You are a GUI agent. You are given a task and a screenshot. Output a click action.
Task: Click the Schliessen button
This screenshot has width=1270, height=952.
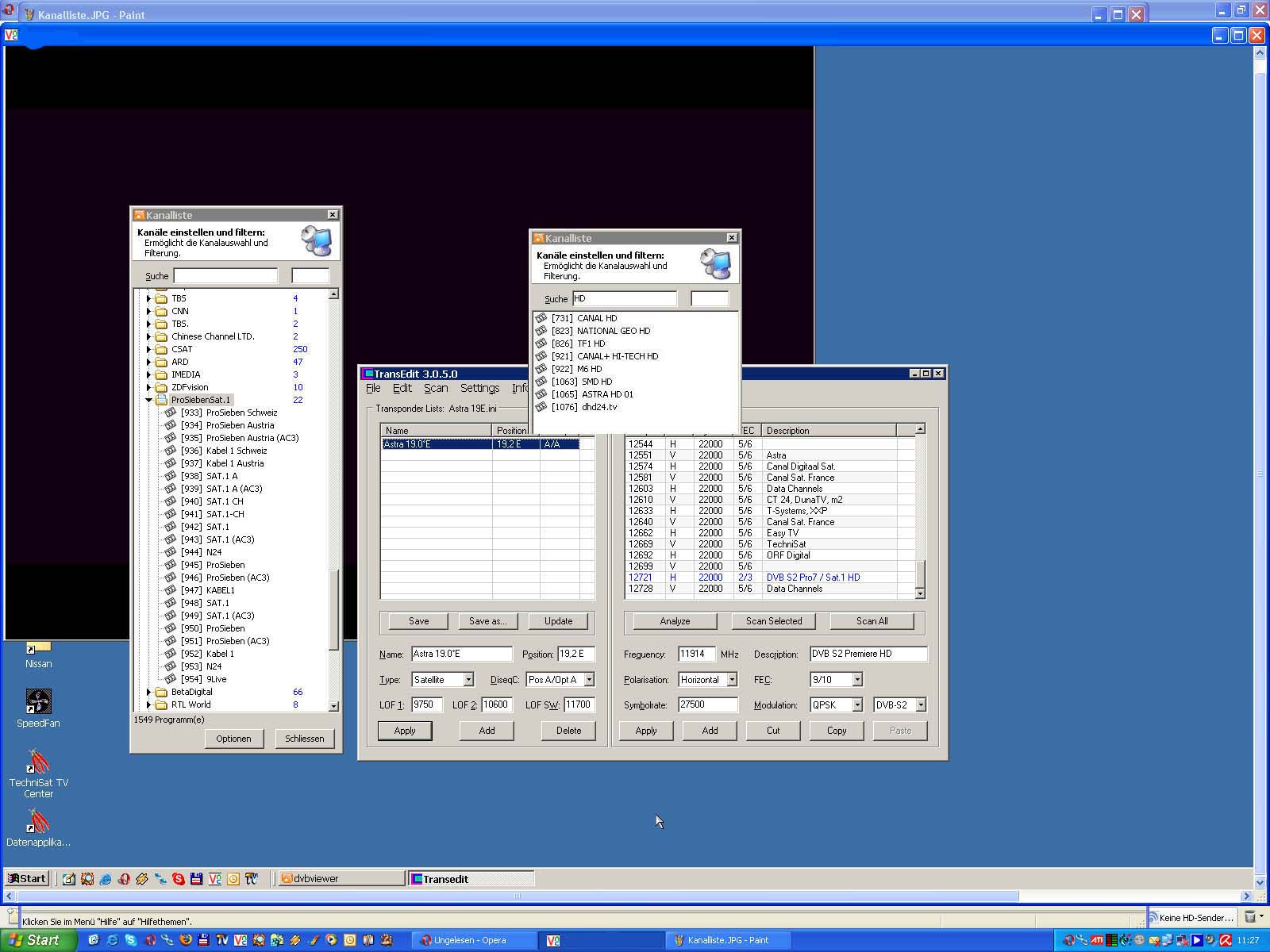point(305,739)
